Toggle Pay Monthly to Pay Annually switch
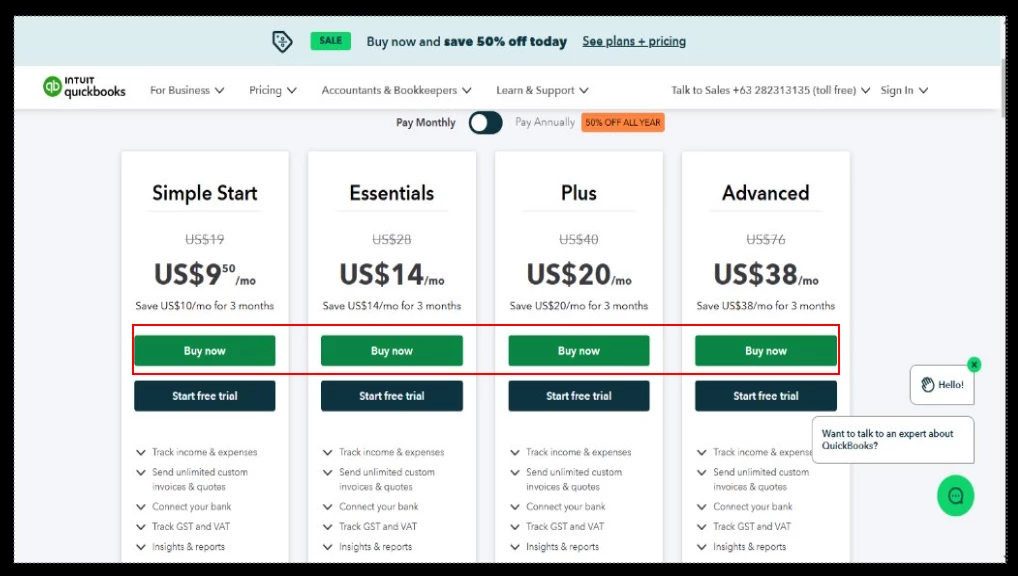Screen dimensions: 1018x576 [486, 122]
